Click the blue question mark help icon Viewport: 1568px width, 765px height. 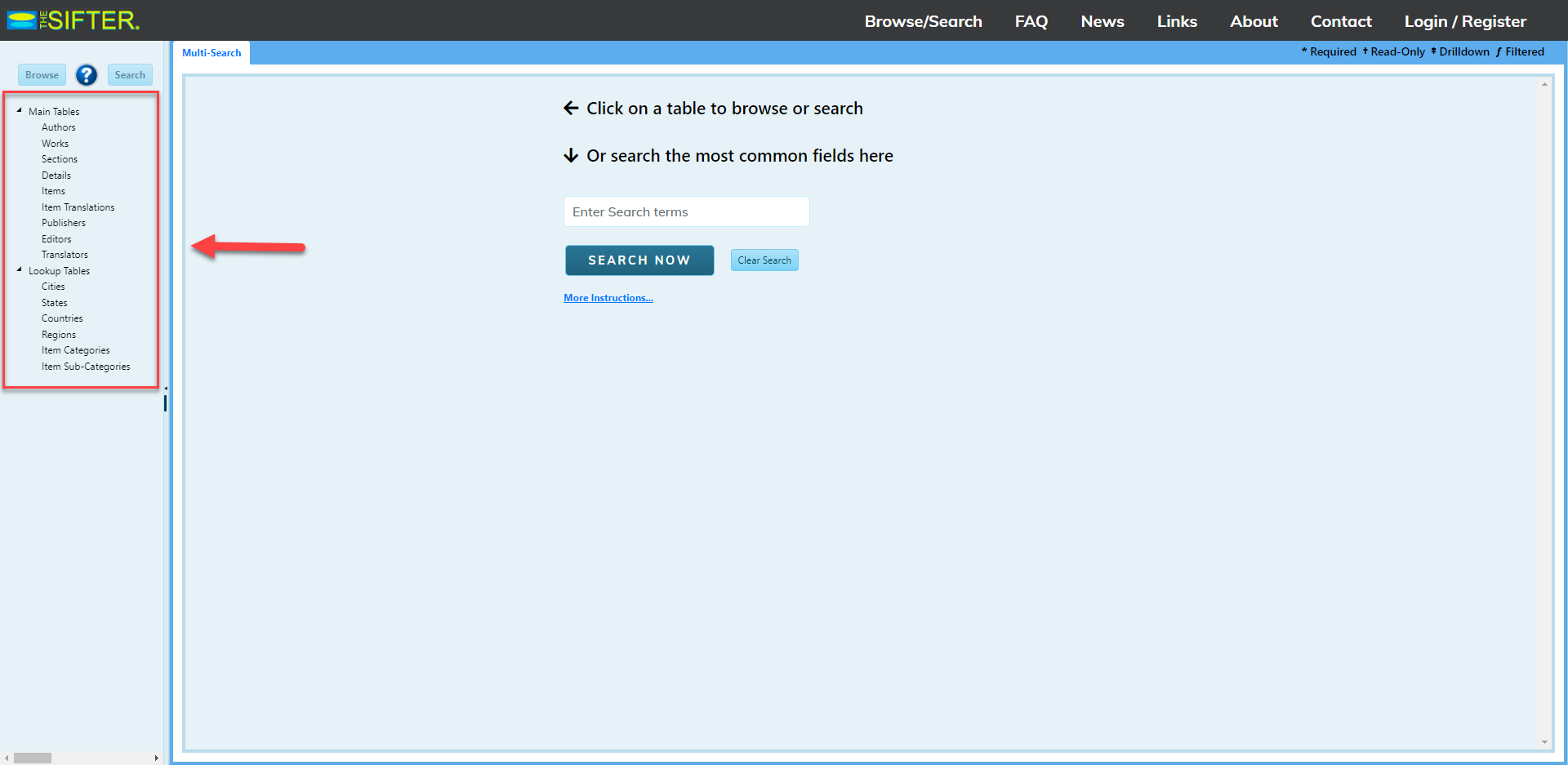(87, 75)
